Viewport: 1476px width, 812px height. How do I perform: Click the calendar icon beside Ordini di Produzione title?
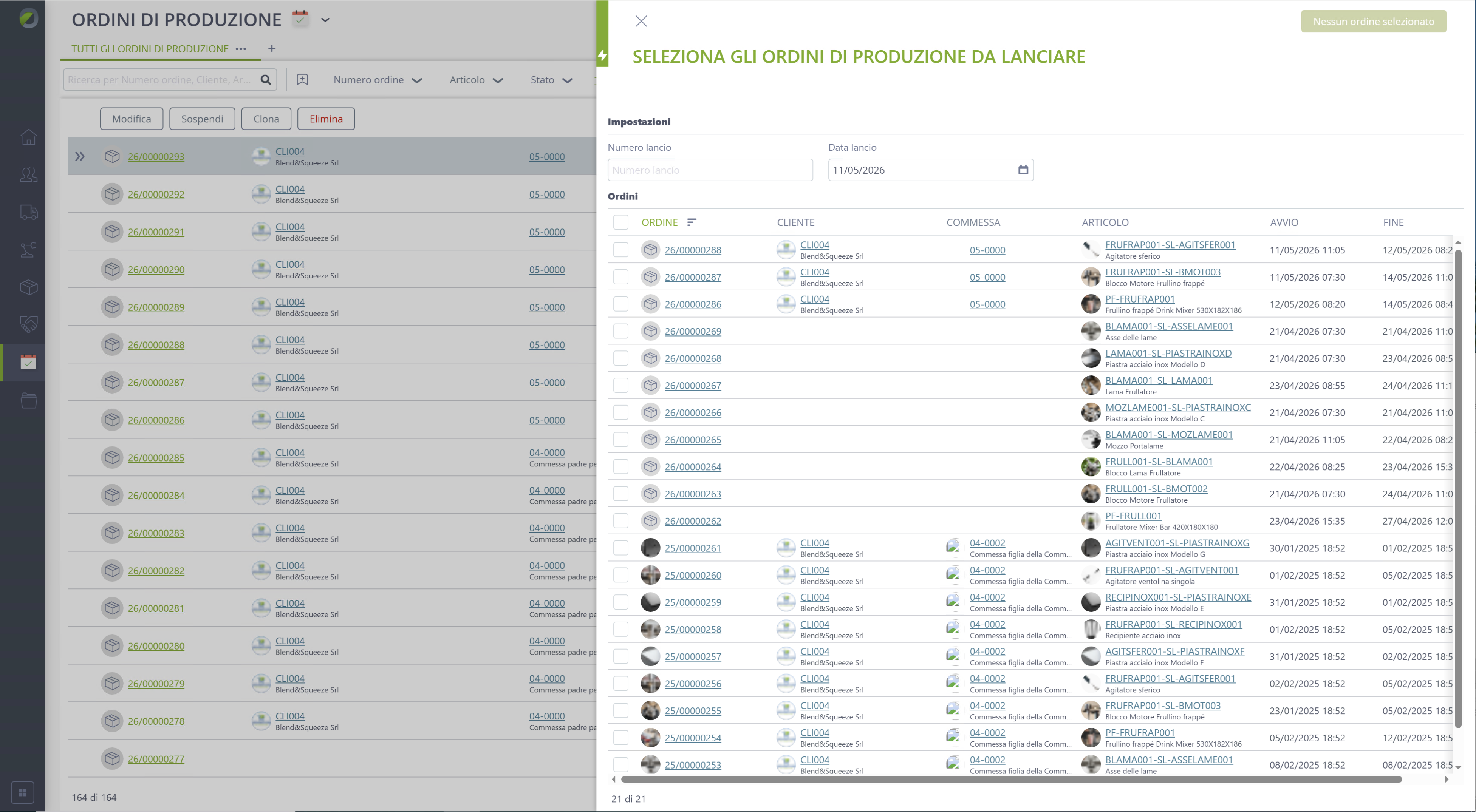coord(300,19)
